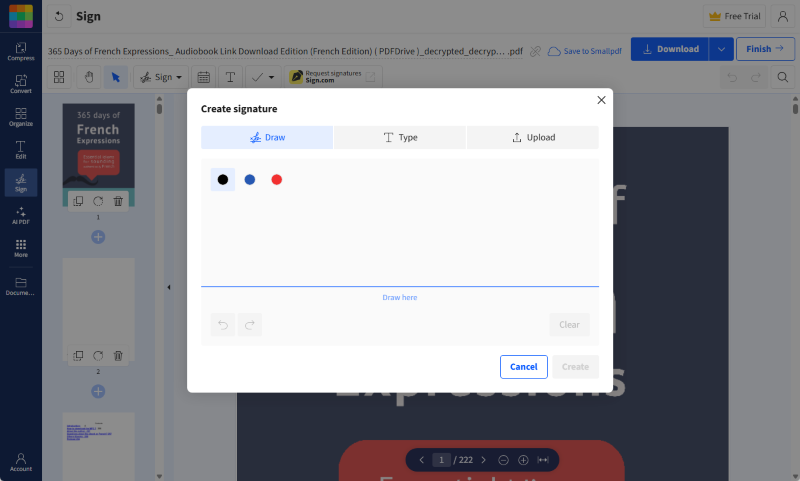Switch to the Draw tab
800x481 pixels.
[x=267, y=137]
